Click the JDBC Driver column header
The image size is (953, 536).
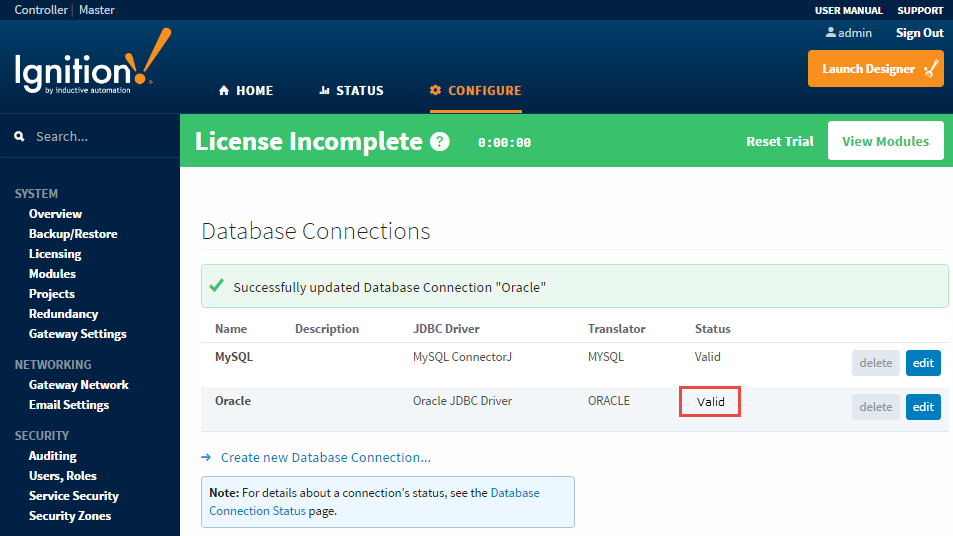446,329
